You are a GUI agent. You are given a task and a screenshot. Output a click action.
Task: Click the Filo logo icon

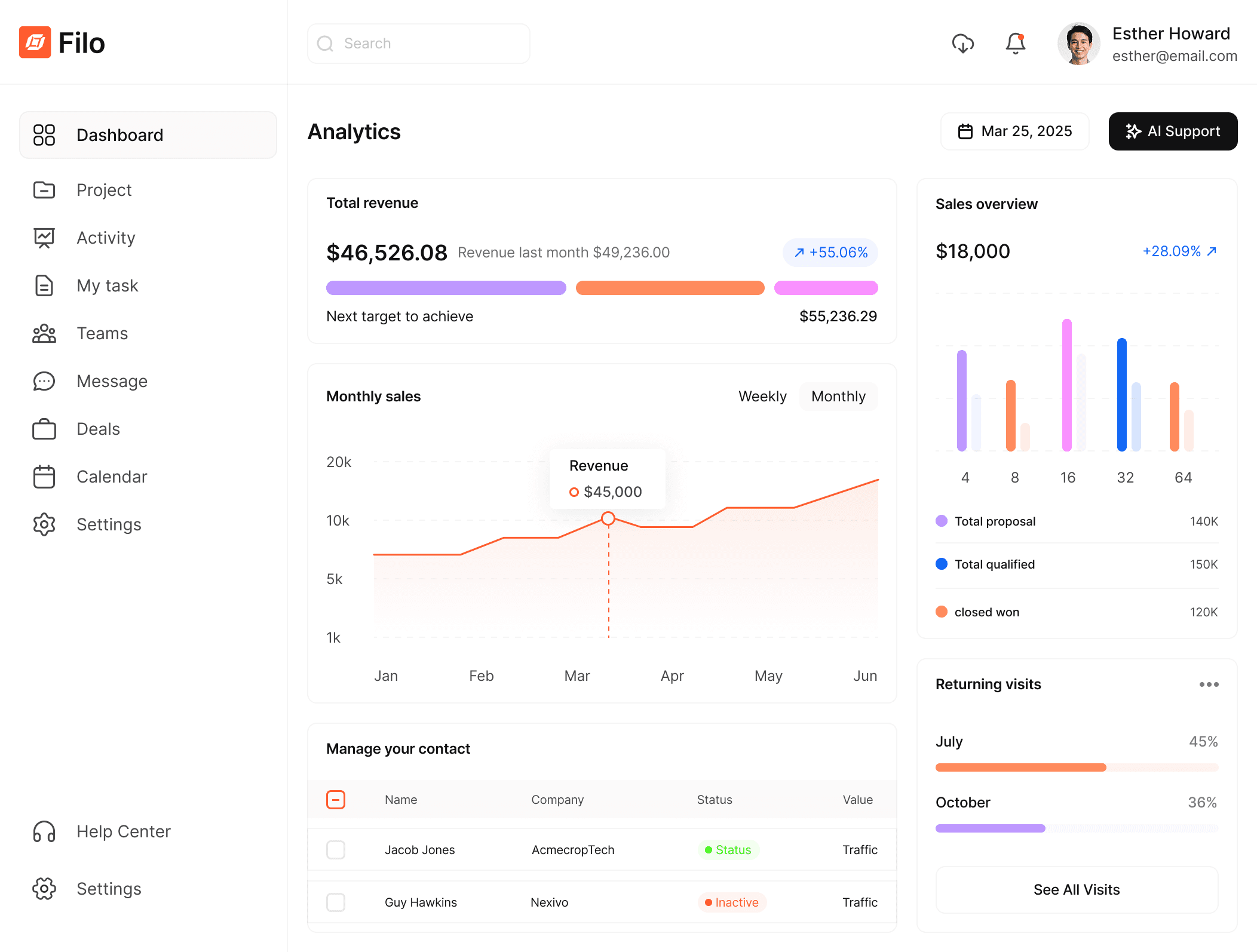tap(35, 42)
